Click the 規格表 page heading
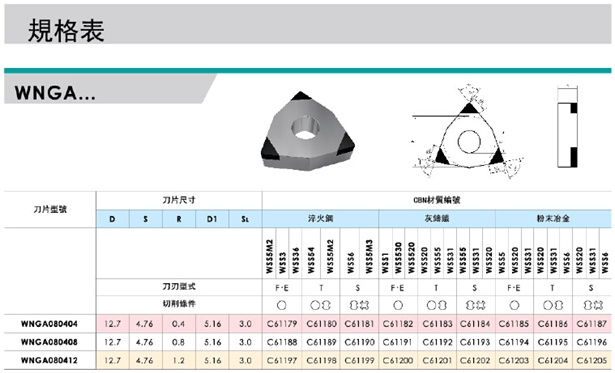The height and width of the screenshot is (373, 615). tap(66, 31)
